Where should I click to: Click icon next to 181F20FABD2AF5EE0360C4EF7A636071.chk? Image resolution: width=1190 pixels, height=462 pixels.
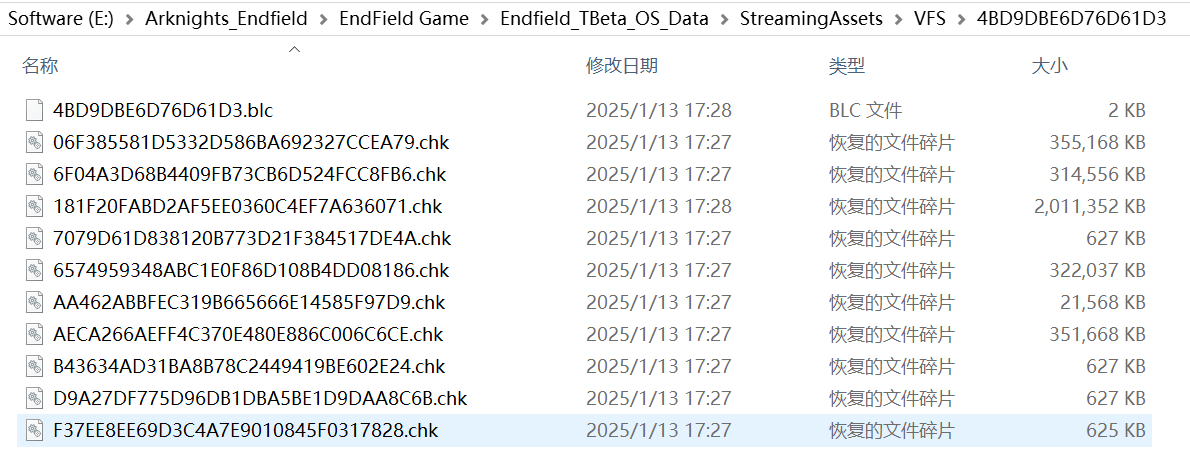35,206
